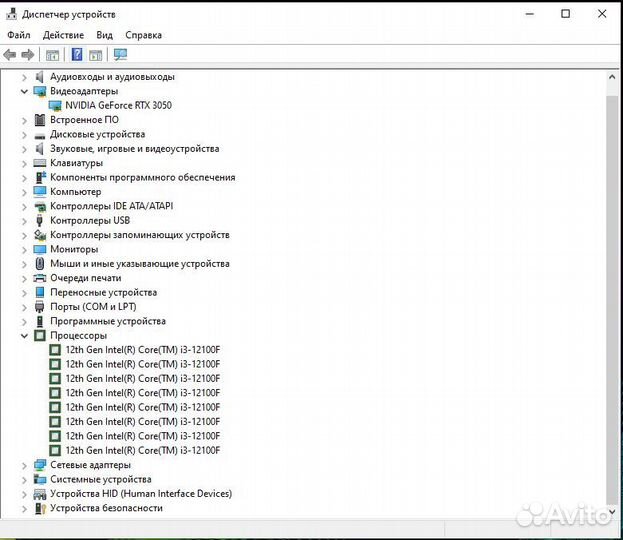The width and height of the screenshot is (623, 540).
Task: Click the mouse icon beside Мыши и иные указывающие устройства
Action: click(x=39, y=263)
